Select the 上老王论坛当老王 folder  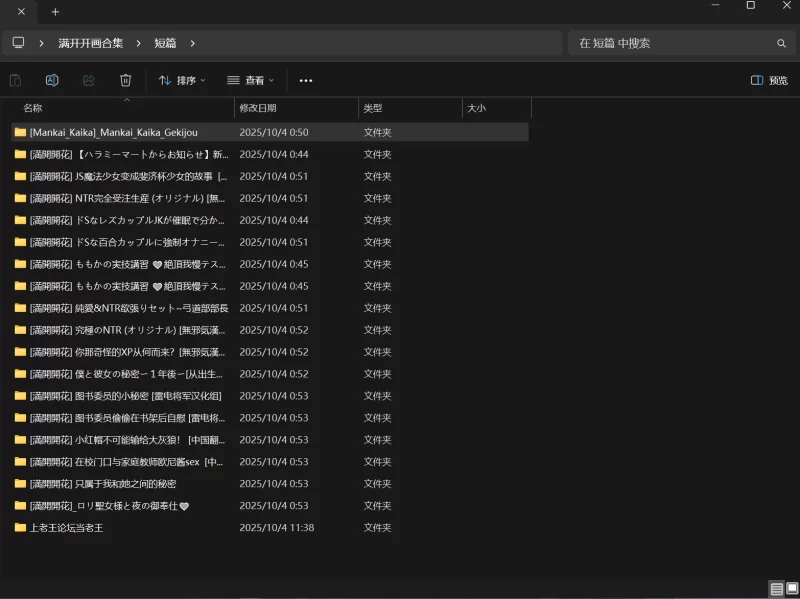click(66, 527)
